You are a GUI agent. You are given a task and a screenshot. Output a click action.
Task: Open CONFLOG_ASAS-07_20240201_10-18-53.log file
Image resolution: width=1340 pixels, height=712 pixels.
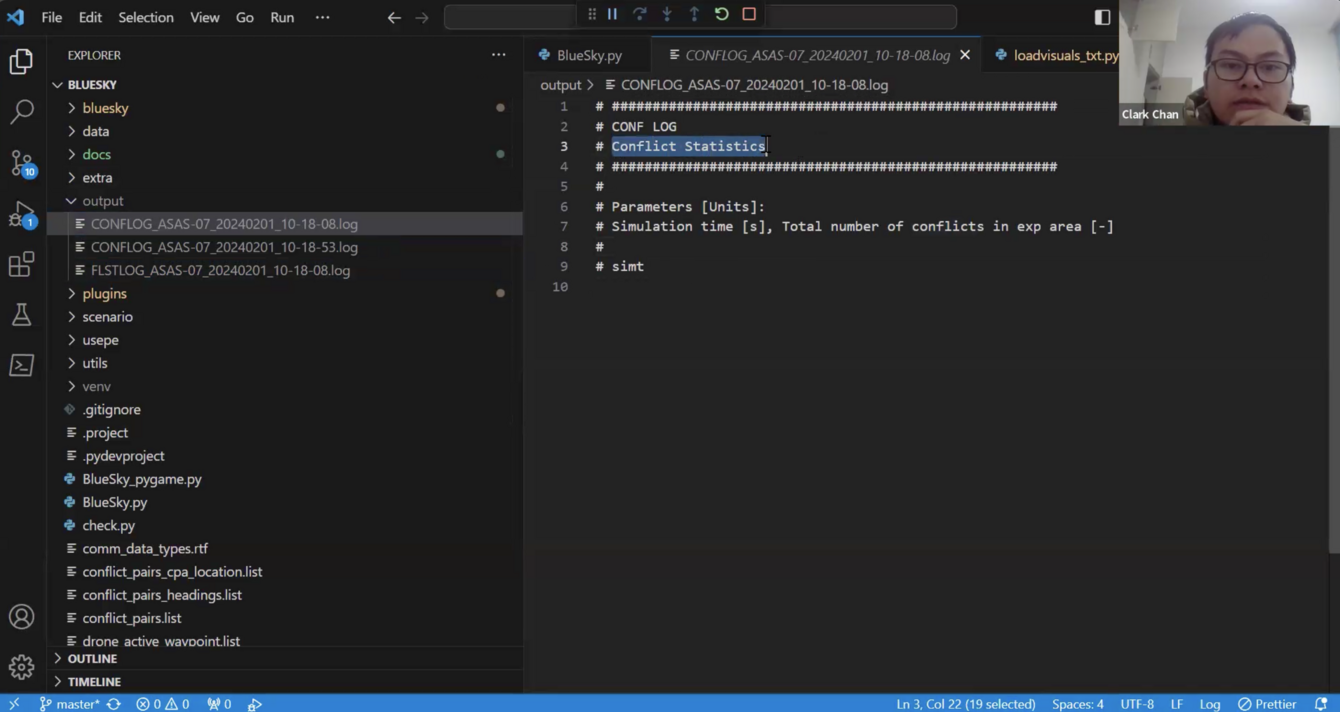[x=224, y=247]
